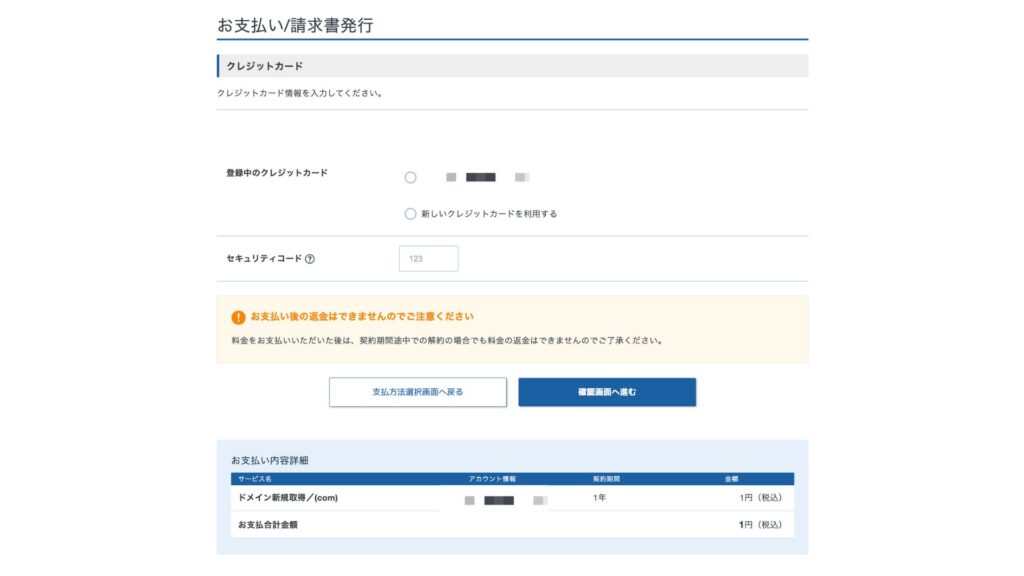Click the お支払い/請求書発行 page heading
The image size is (1024, 576).
pos(295,25)
